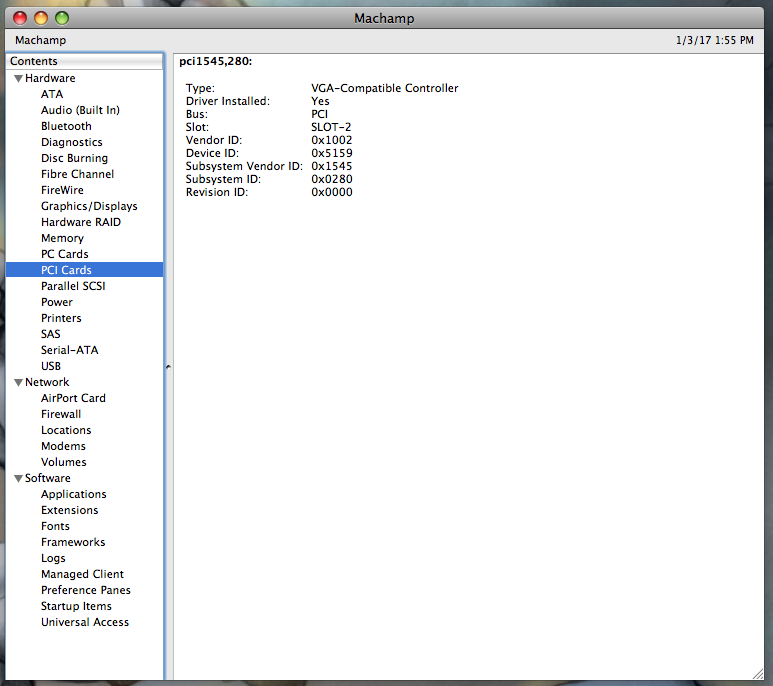Collapse the Network section triangle
Viewport: 773px width, 686px height.
click(x=18, y=382)
